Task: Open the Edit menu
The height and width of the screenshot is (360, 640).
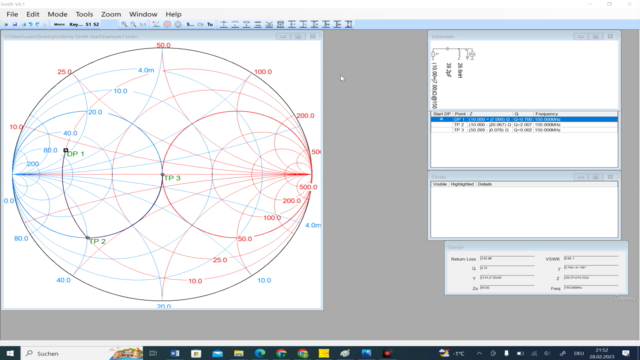Action: point(33,14)
